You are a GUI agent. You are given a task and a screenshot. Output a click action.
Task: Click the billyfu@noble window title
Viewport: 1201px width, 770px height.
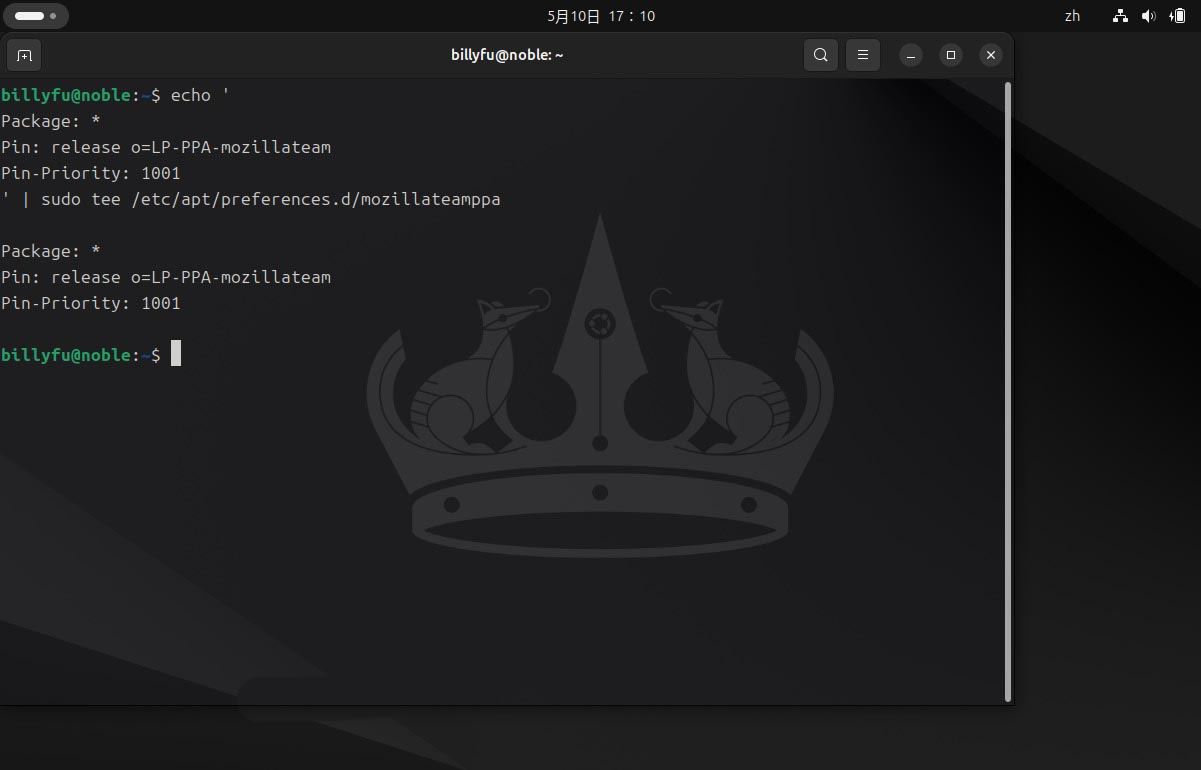(507, 55)
